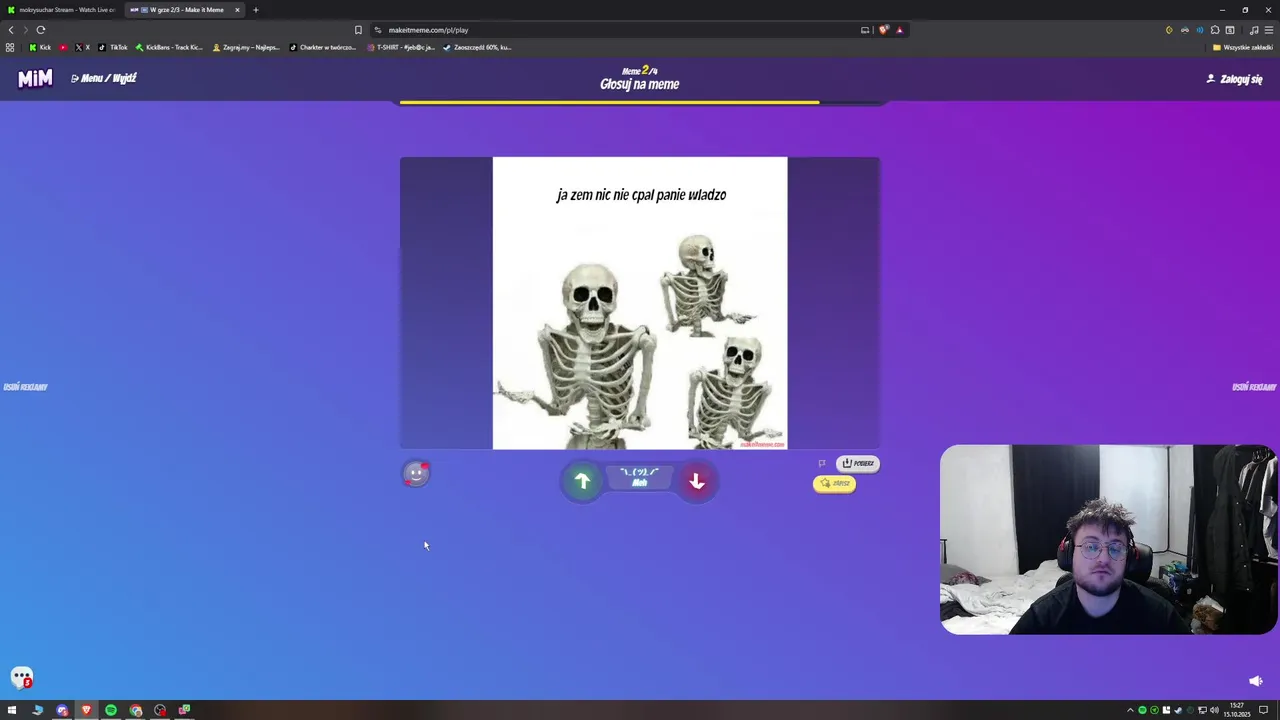Open the site settings icon in the address bar

[377, 30]
